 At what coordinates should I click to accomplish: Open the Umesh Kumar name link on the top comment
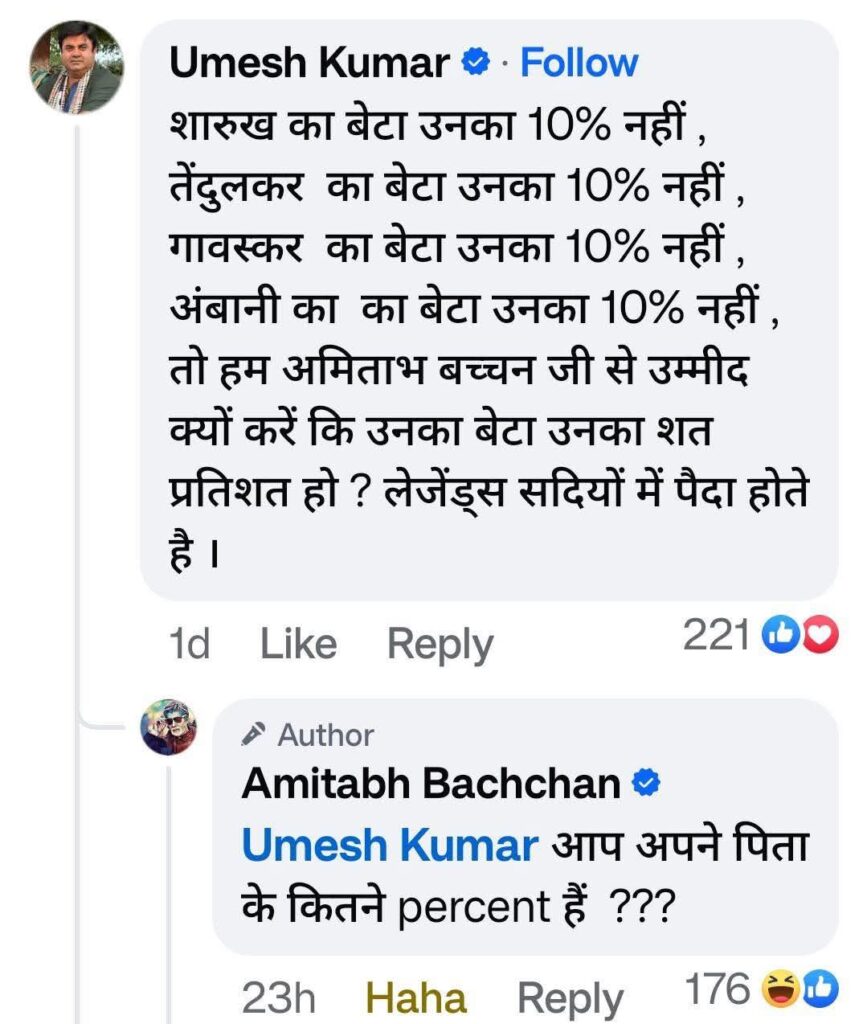coord(309,63)
